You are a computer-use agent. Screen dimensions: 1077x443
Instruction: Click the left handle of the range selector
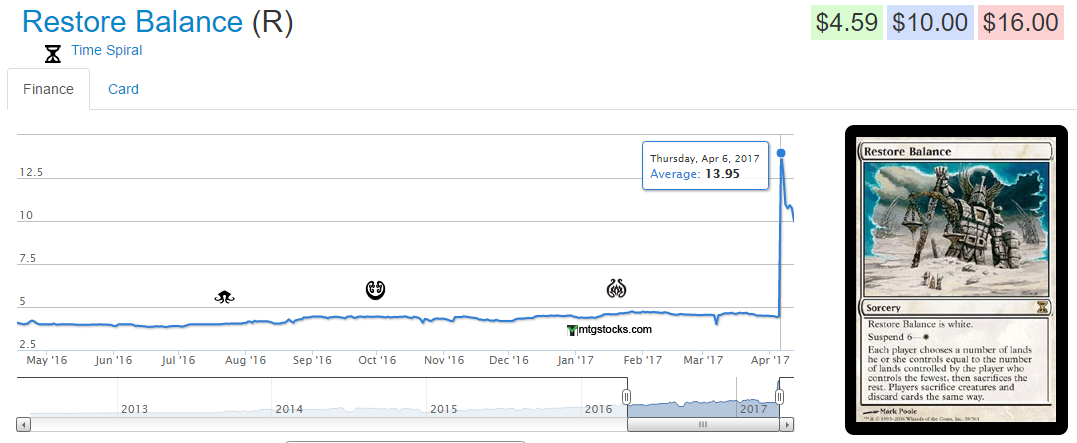pos(627,397)
